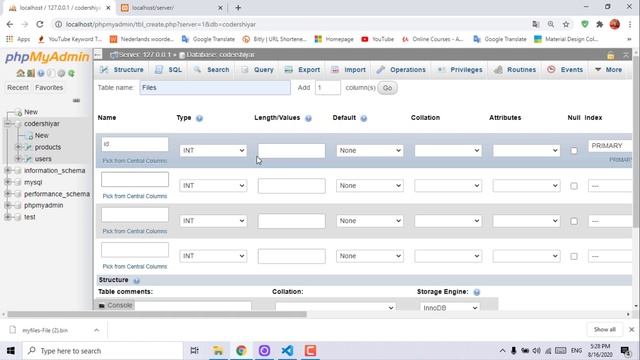Open phpMyAdmin documentation blue question icon

[x=41, y=73]
